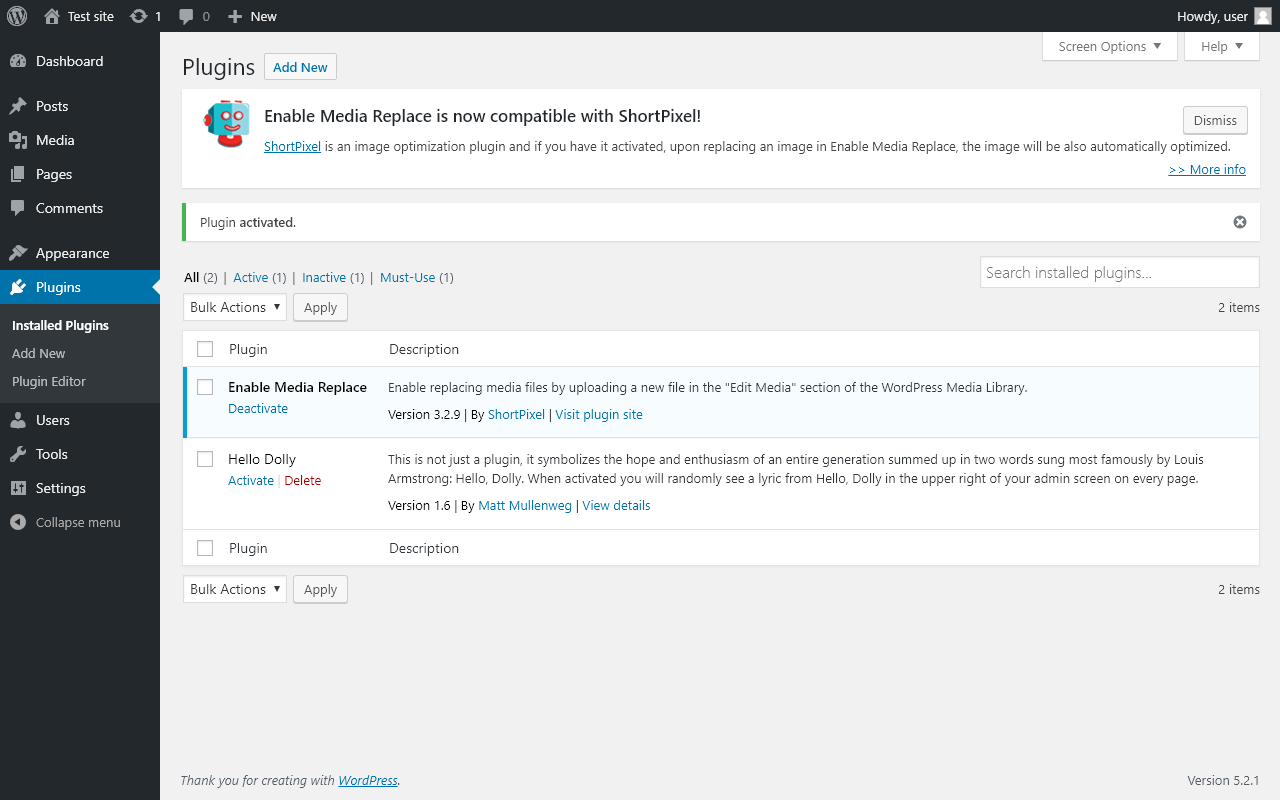1280x800 pixels.
Task: Dismiss the Plugin activated notice
Action: [1240, 222]
